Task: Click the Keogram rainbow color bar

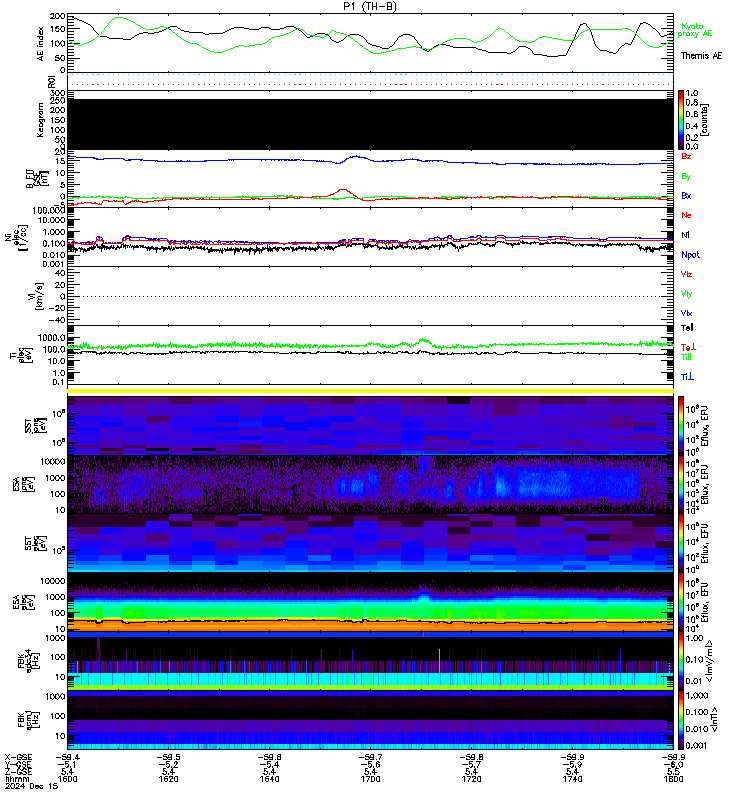Action: (x=681, y=120)
